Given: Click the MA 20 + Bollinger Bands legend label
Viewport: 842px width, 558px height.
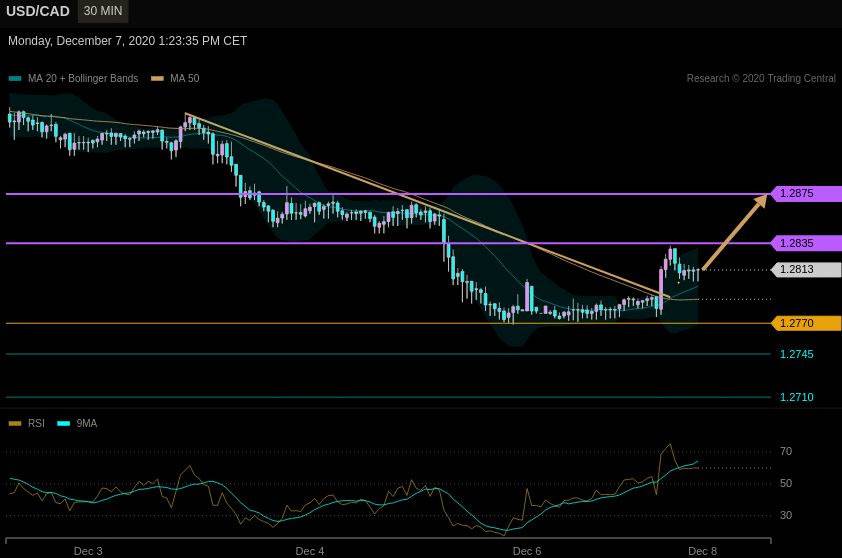Looking at the screenshot, I should point(83,78).
